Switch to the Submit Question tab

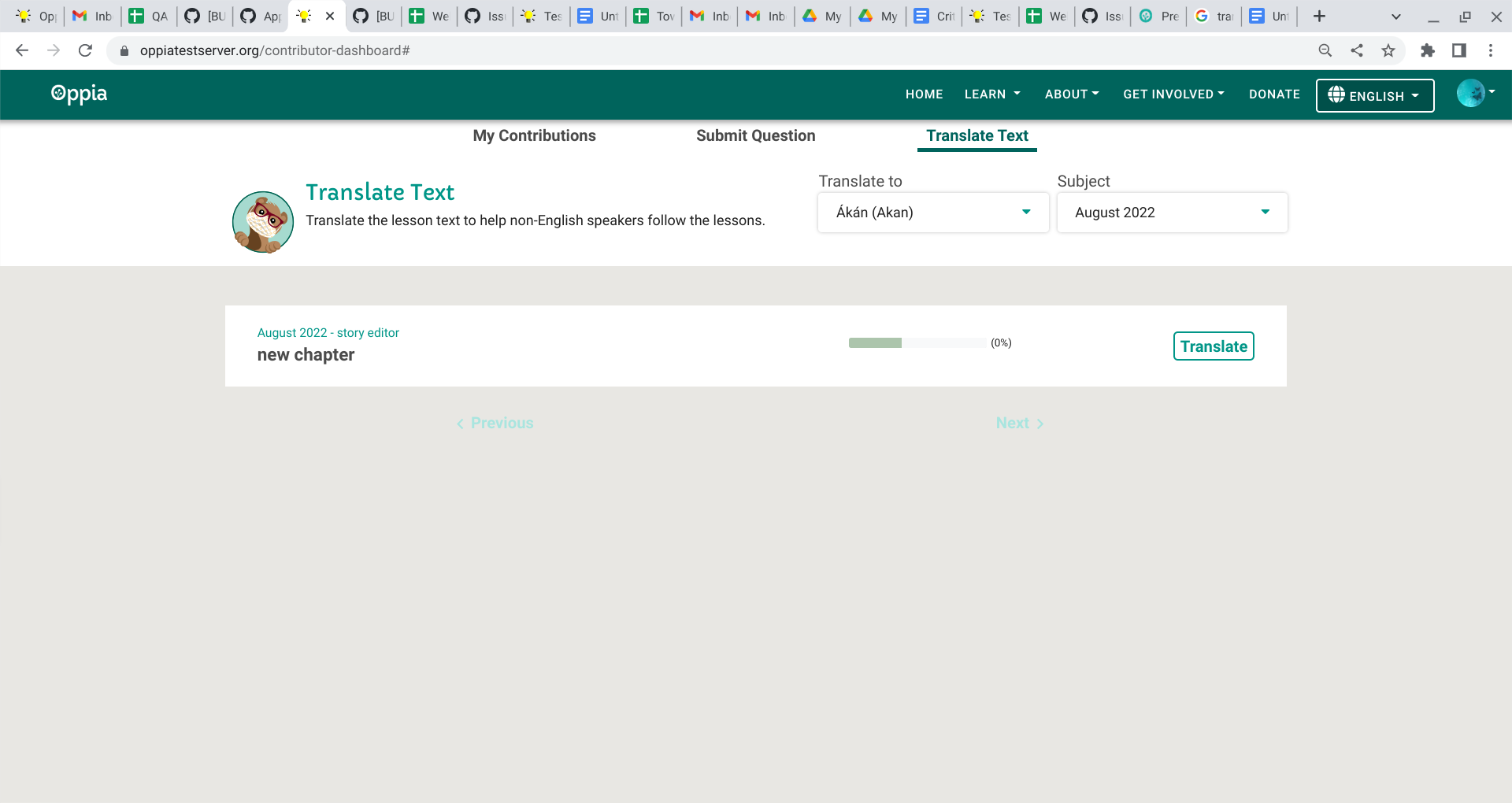coord(755,135)
